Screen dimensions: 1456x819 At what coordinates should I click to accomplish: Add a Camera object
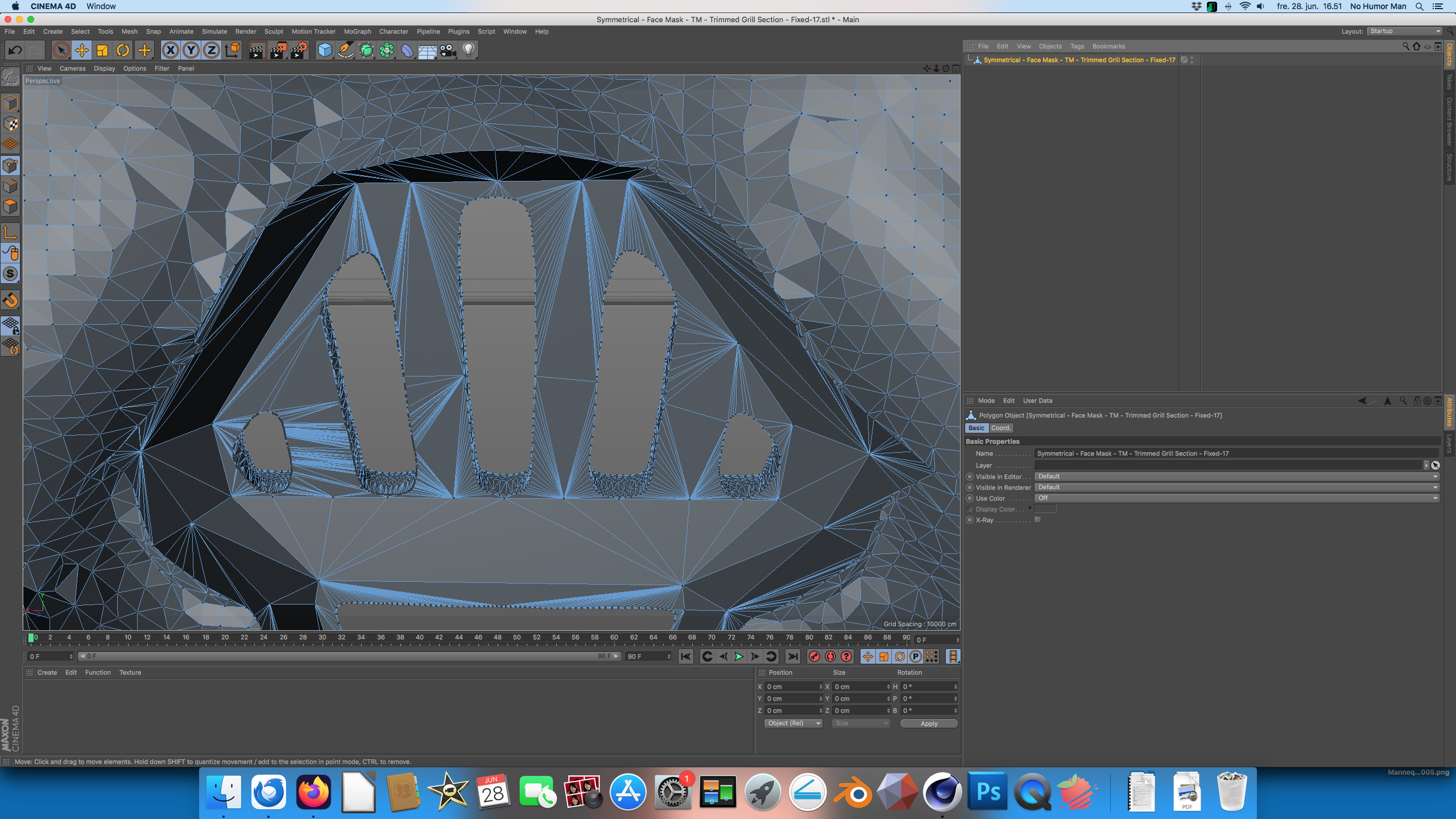click(x=448, y=50)
